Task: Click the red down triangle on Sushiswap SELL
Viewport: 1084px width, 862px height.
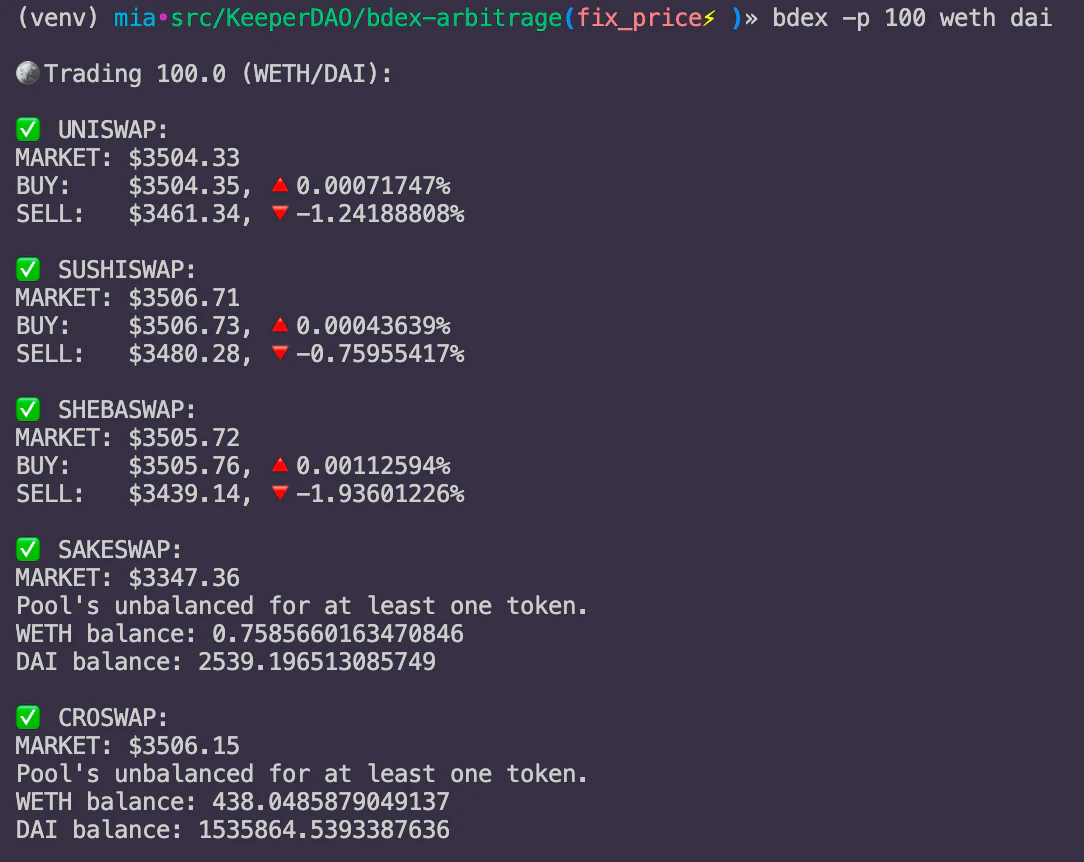Action: 280,353
